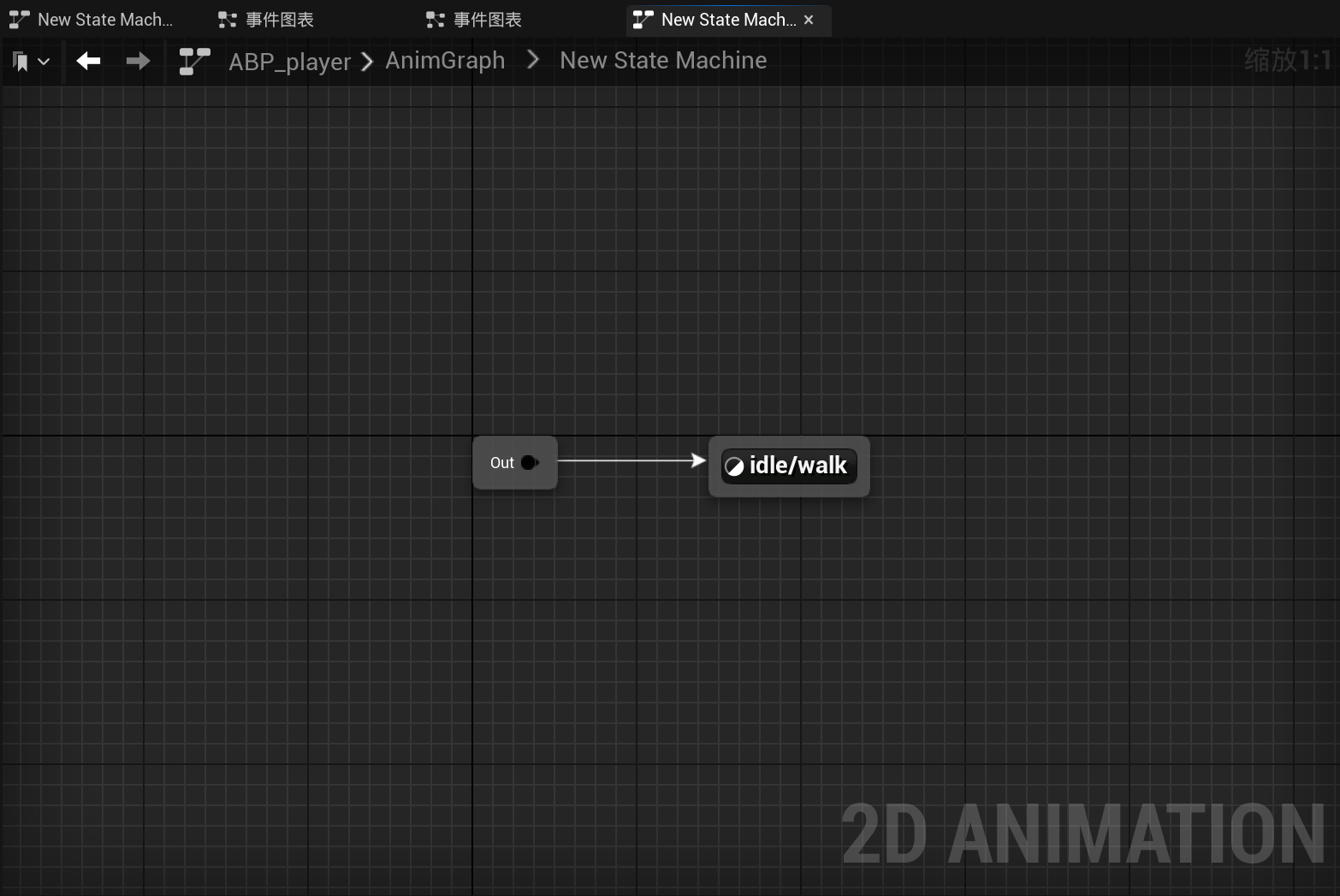
Task: Click the Out node's output pin
Action: click(530, 463)
